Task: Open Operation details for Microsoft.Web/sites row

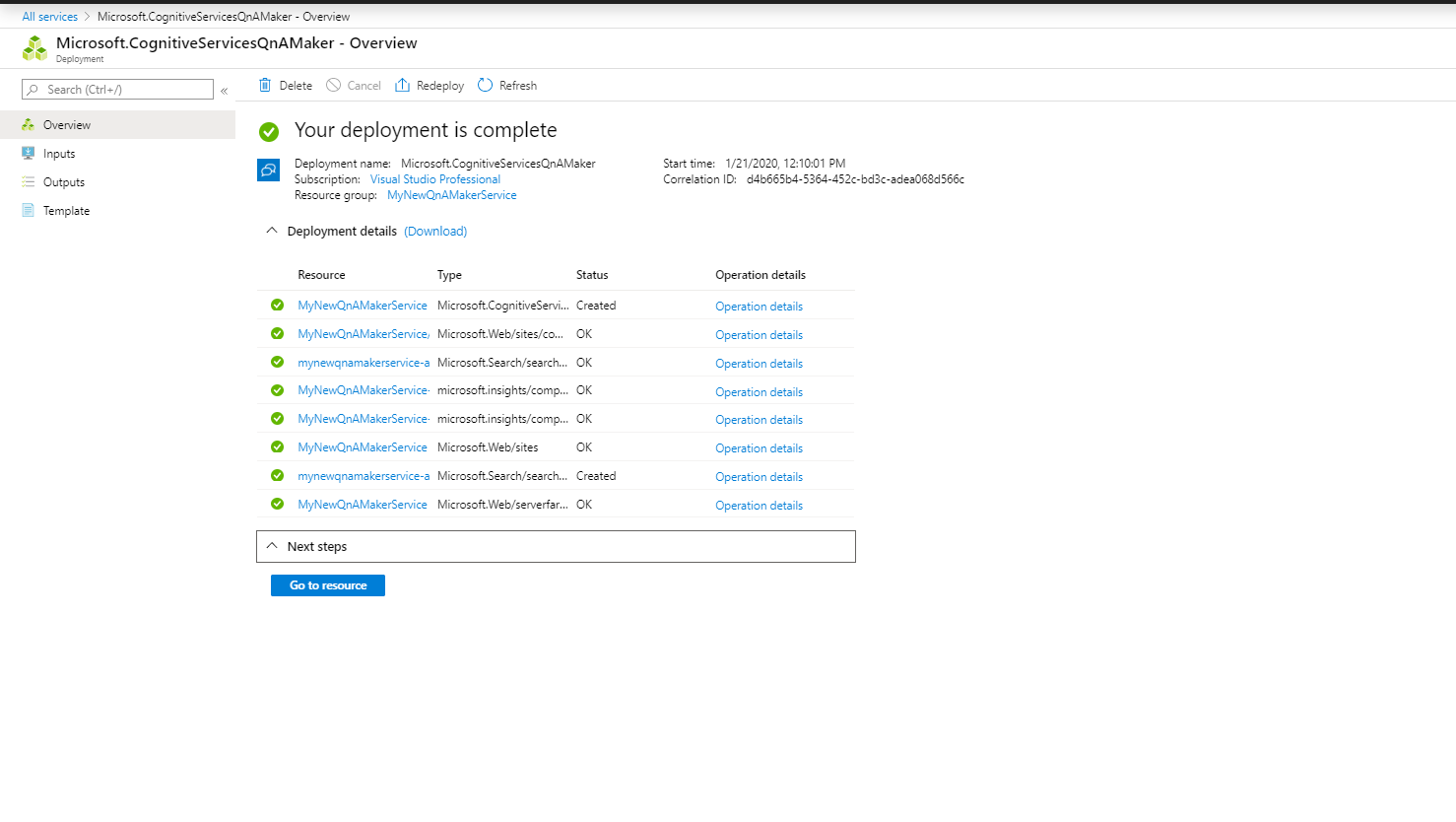Action: [x=759, y=448]
